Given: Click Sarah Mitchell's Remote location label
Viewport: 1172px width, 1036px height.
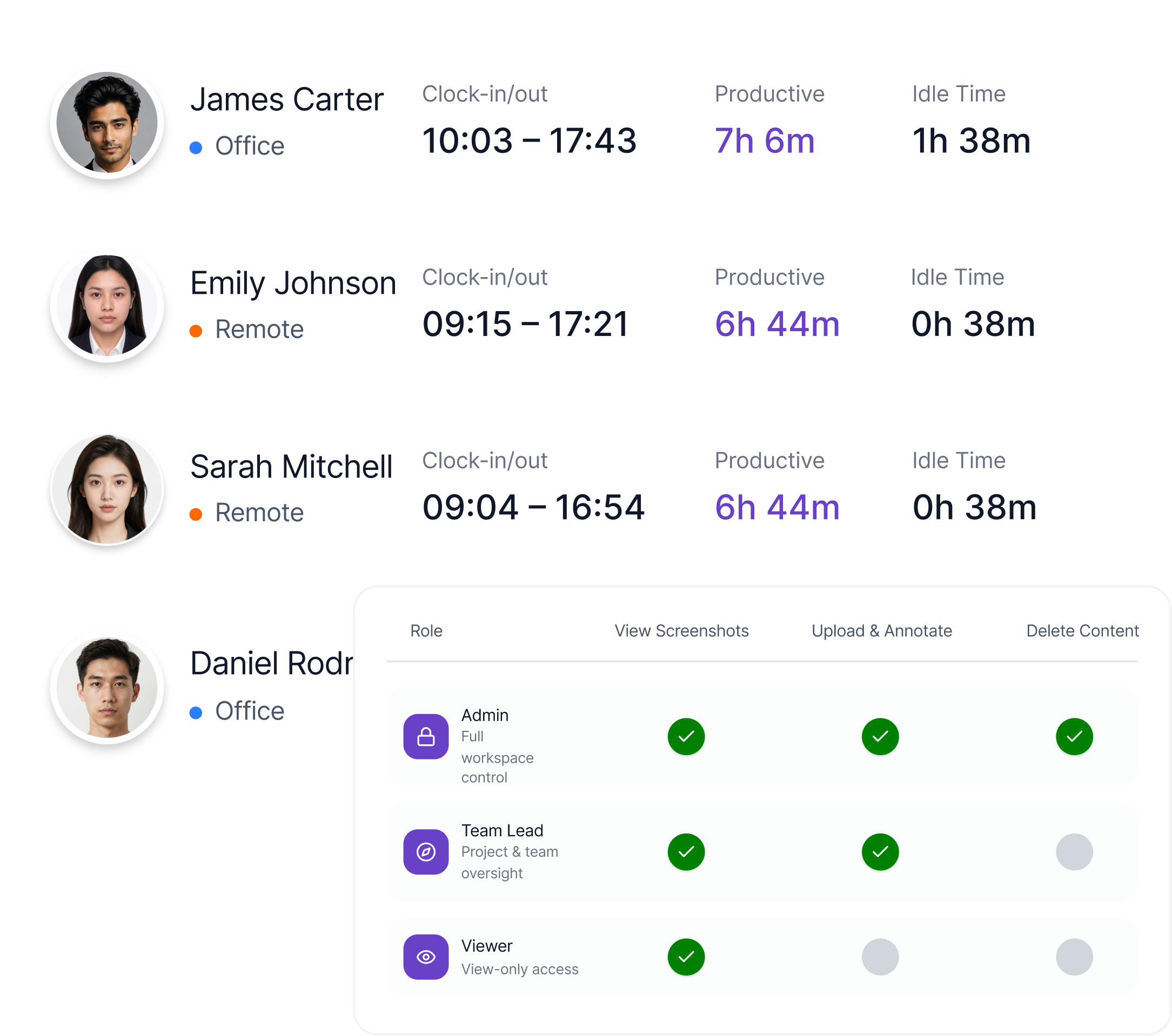Looking at the screenshot, I should point(259,513).
